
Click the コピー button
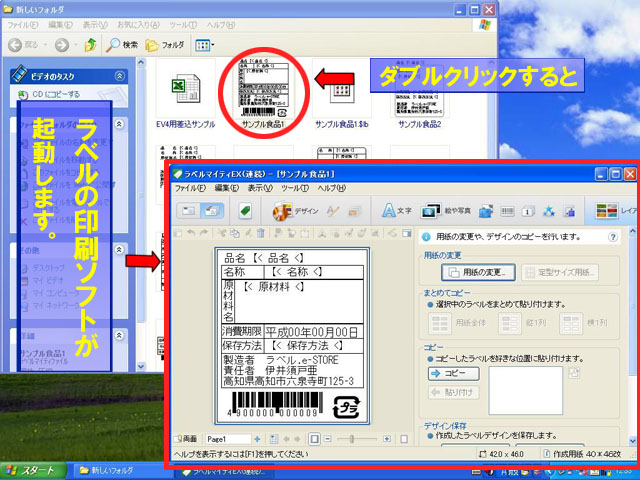453,373
